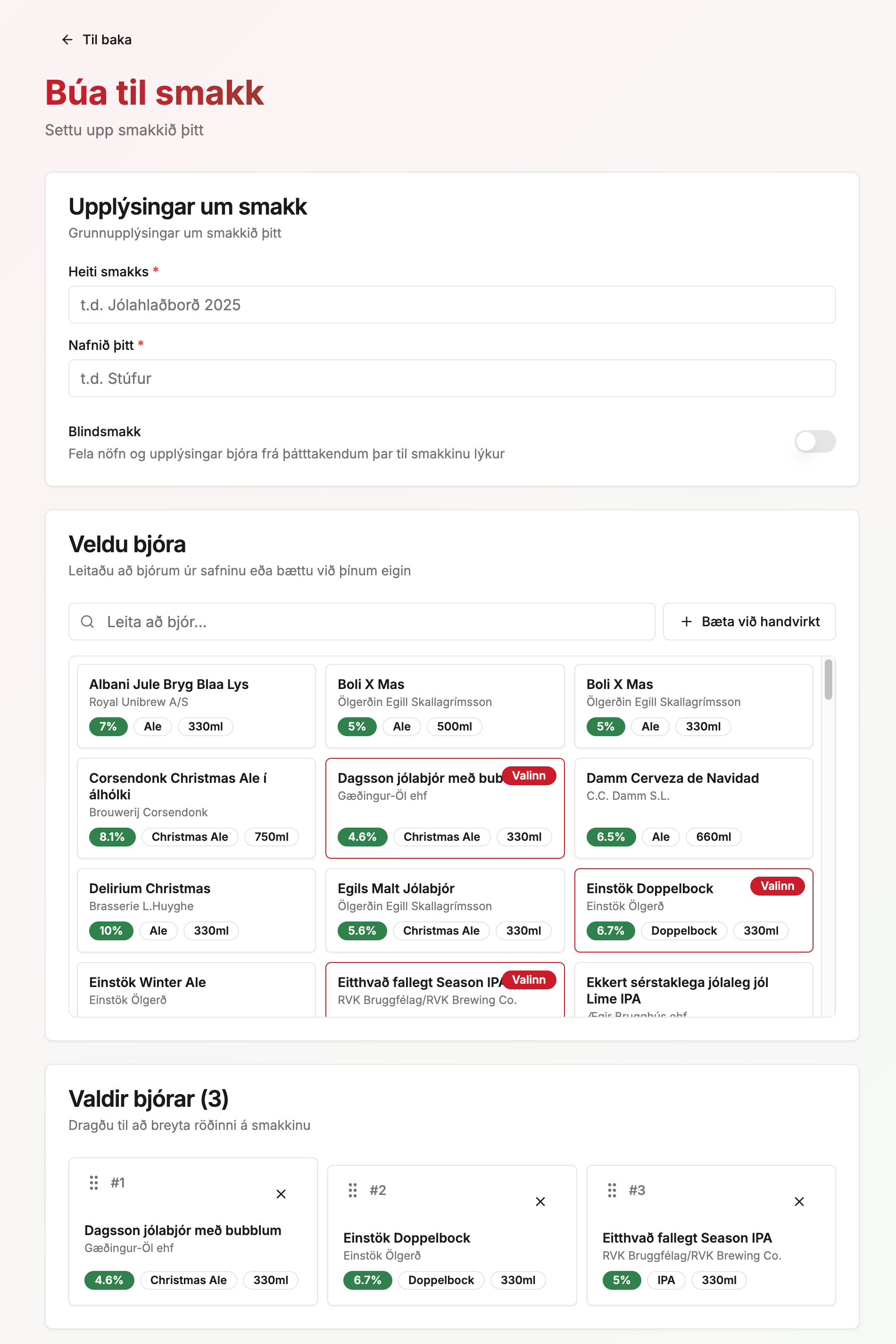
Task: Remove Dagsson jólabjór með bubblum from selection
Action: pos(281,1195)
